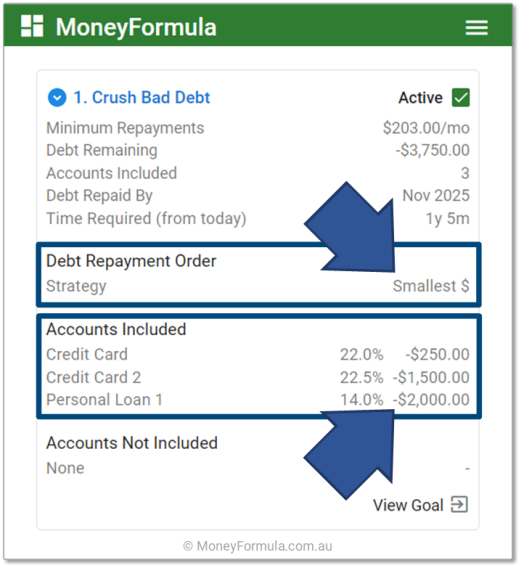Click the 'Debt Remaining' label
The image size is (518, 565).
pos(102,151)
